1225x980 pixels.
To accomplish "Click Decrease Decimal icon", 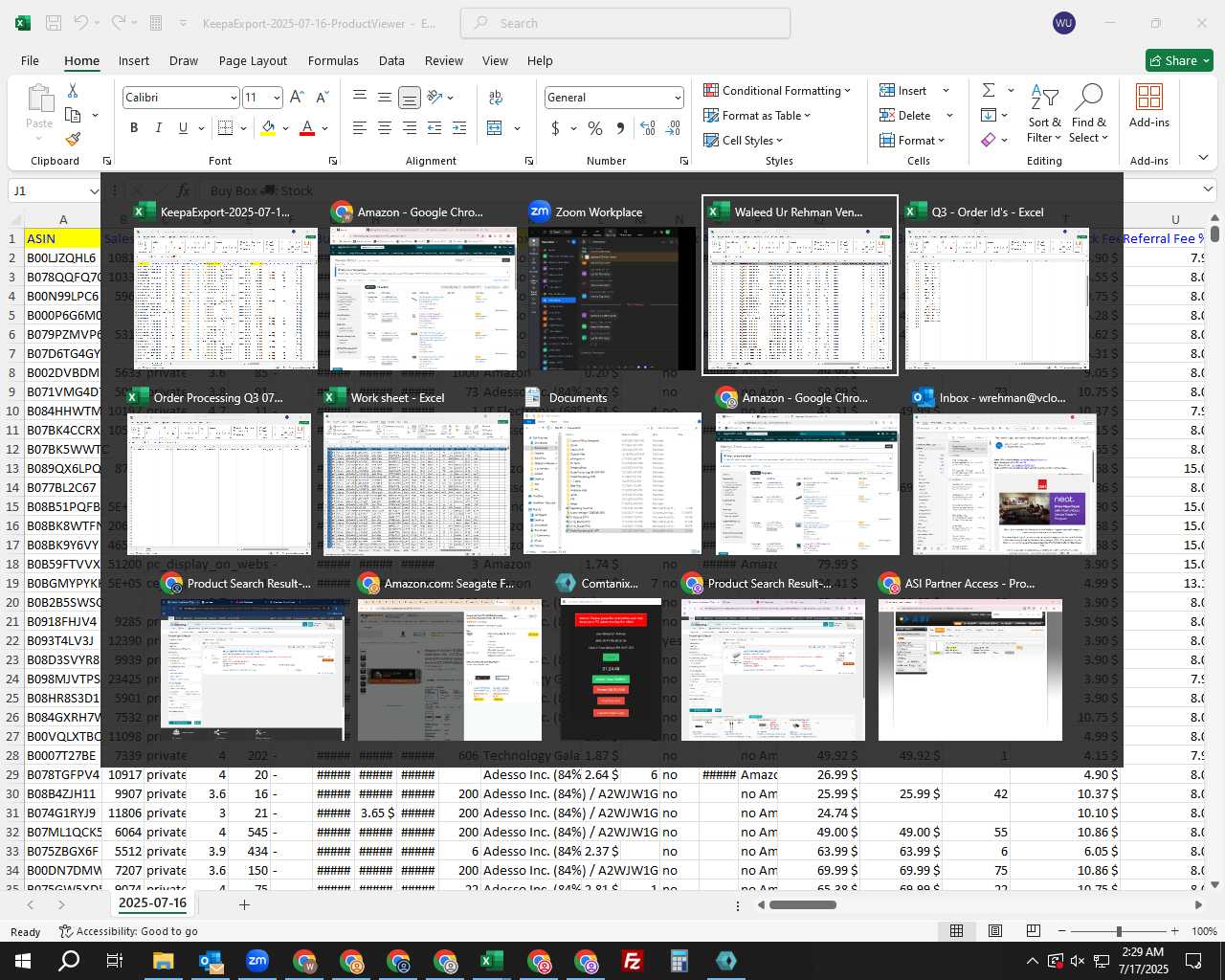I will pyautogui.click(x=673, y=127).
